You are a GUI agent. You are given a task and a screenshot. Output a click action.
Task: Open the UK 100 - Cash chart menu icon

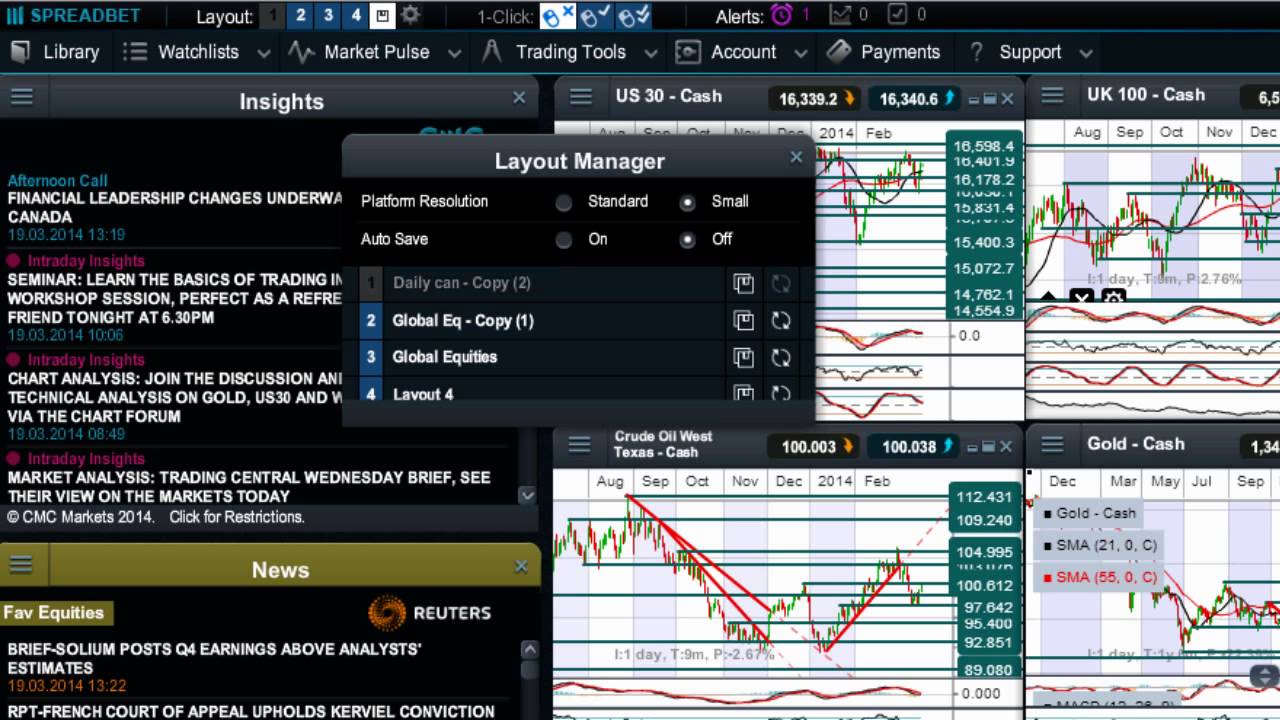click(1052, 95)
